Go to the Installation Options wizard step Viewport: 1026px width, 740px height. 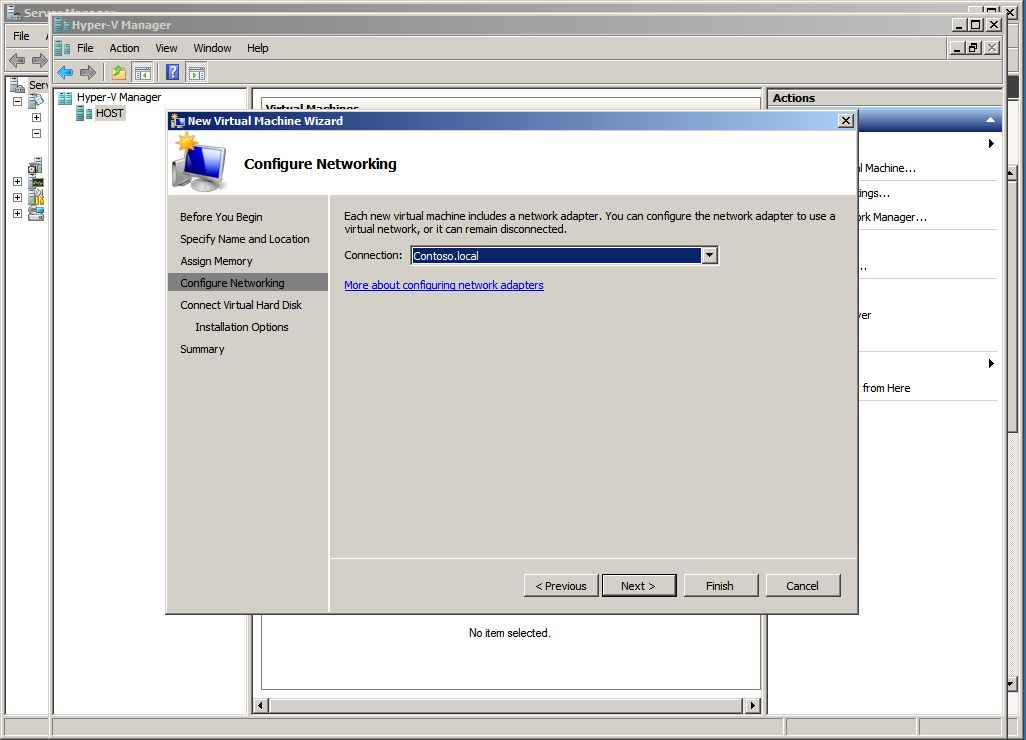(241, 327)
